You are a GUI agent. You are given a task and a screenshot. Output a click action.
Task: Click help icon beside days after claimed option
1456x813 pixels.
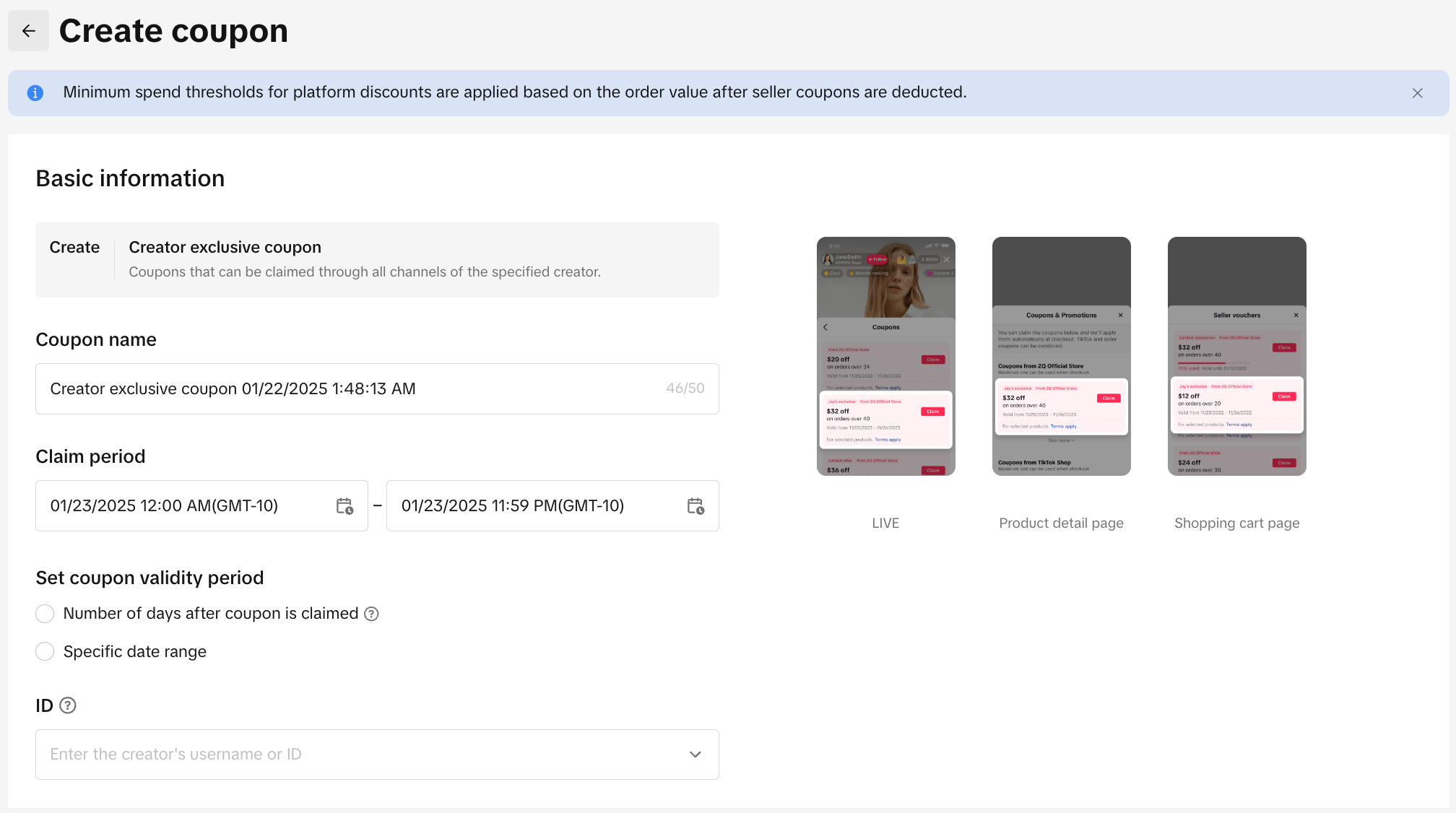click(371, 614)
